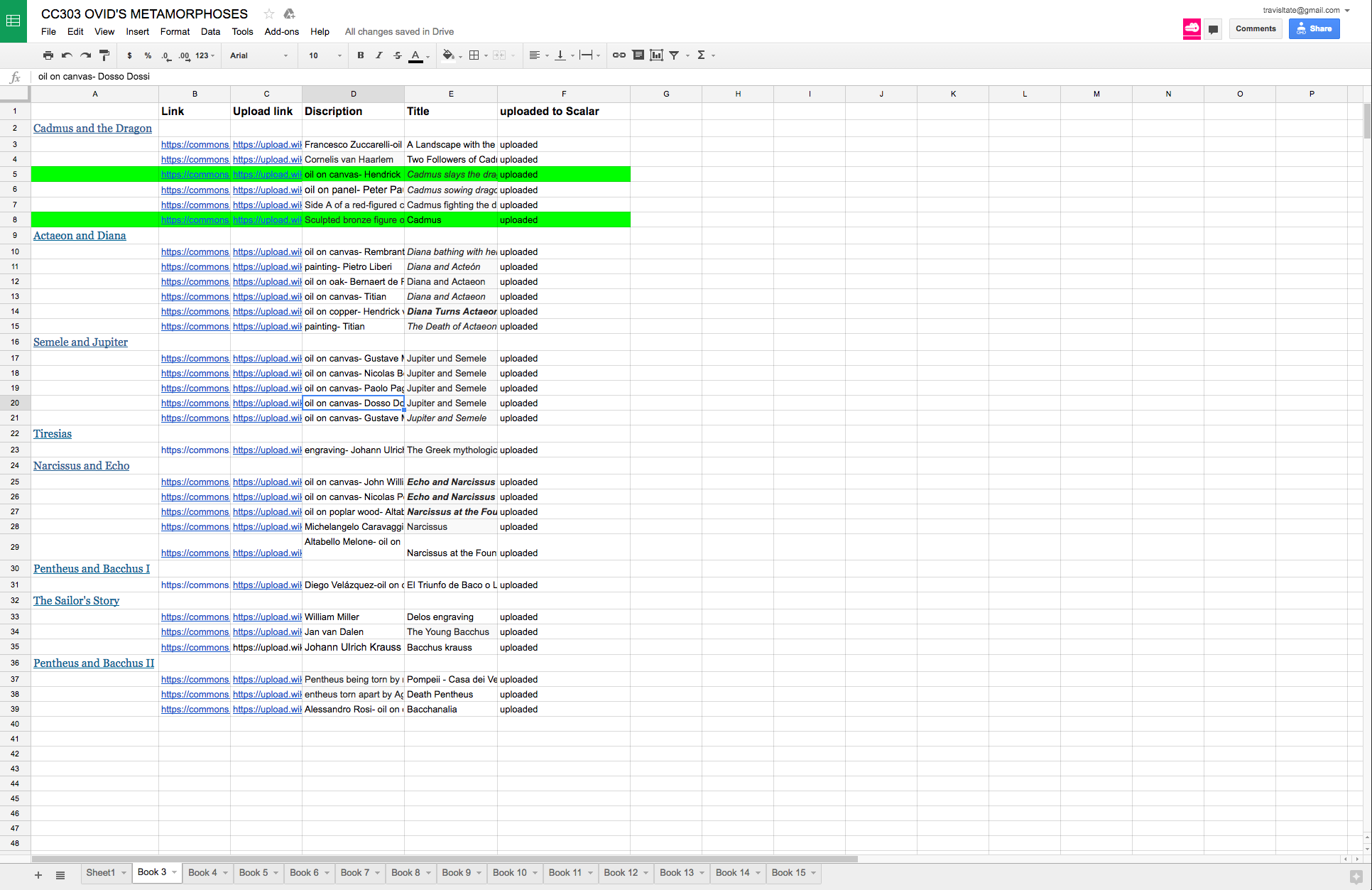Switch to the Book 7 sheet tab
The image size is (1372, 890).
click(x=354, y=872)
